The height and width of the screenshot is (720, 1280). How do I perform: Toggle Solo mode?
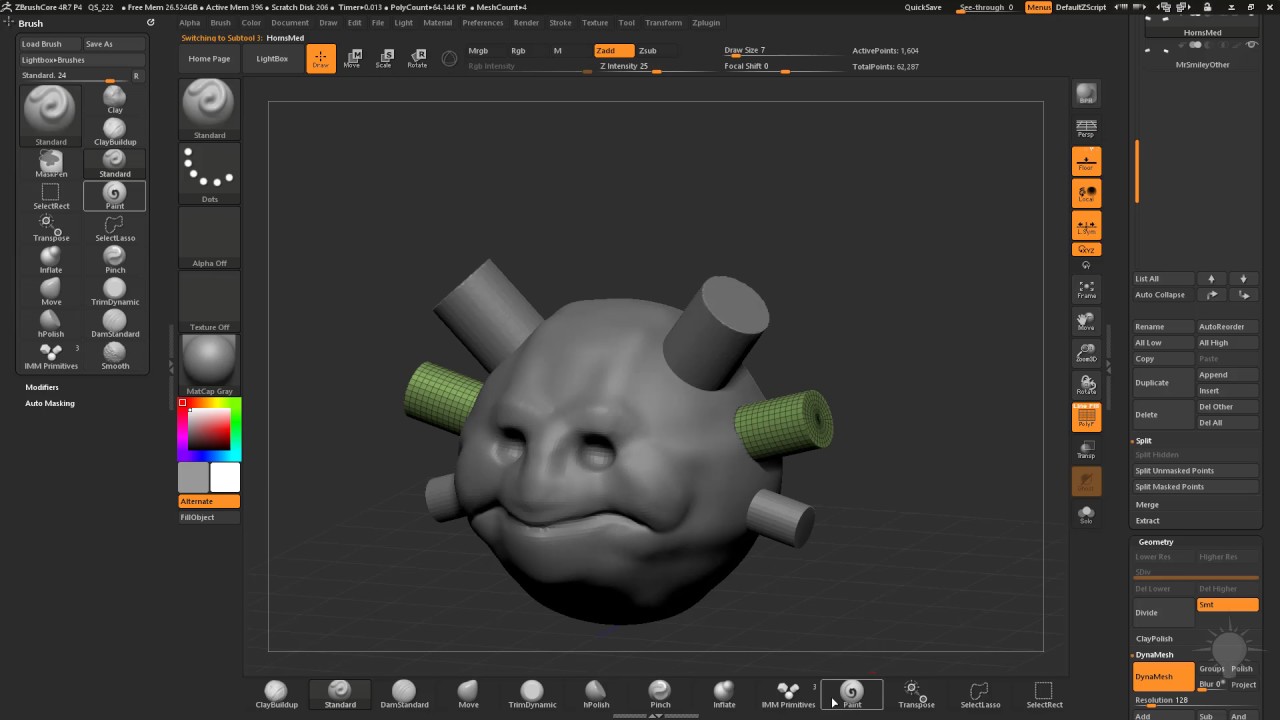(1086, 514)
